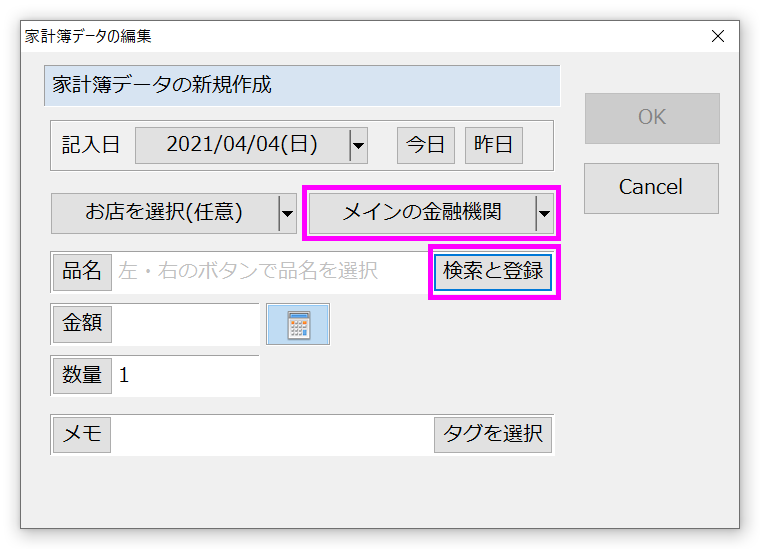Open the calculator next to 金額
Image resolution: width=760 pixels, height=549 pixels.
pos(297,325)
